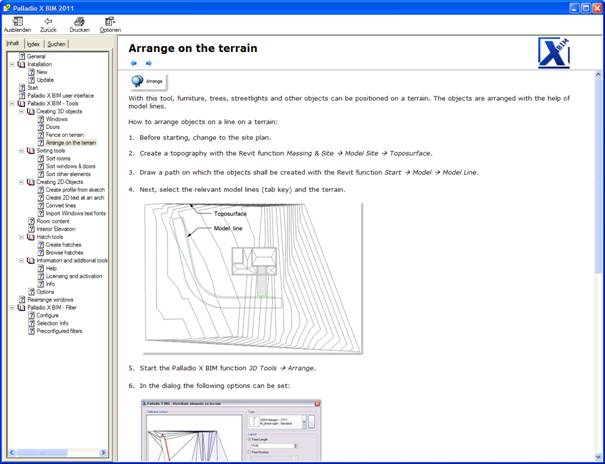Switch to the Index tab

coord(33,44)
